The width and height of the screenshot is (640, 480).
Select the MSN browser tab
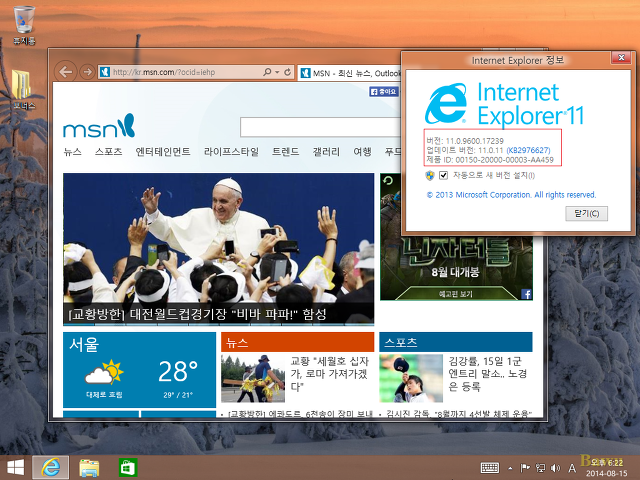tap(350, 73)
